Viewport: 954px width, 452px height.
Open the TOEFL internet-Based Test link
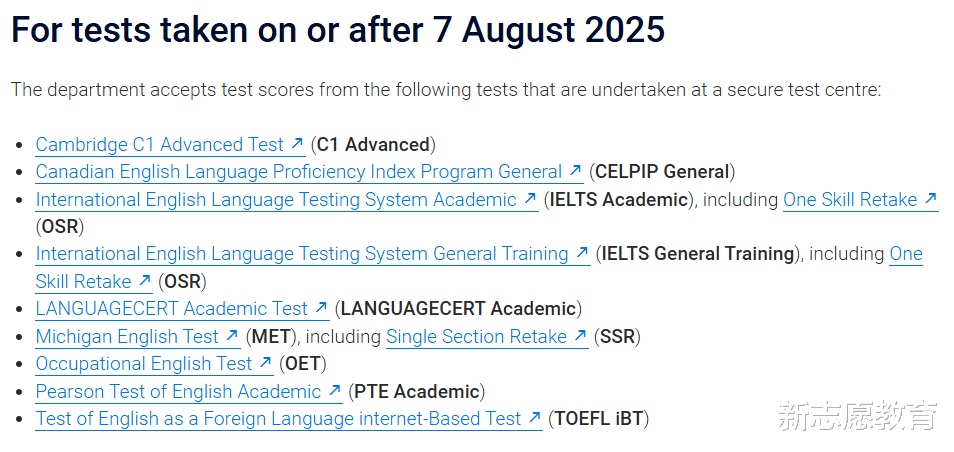coord(278,419)
